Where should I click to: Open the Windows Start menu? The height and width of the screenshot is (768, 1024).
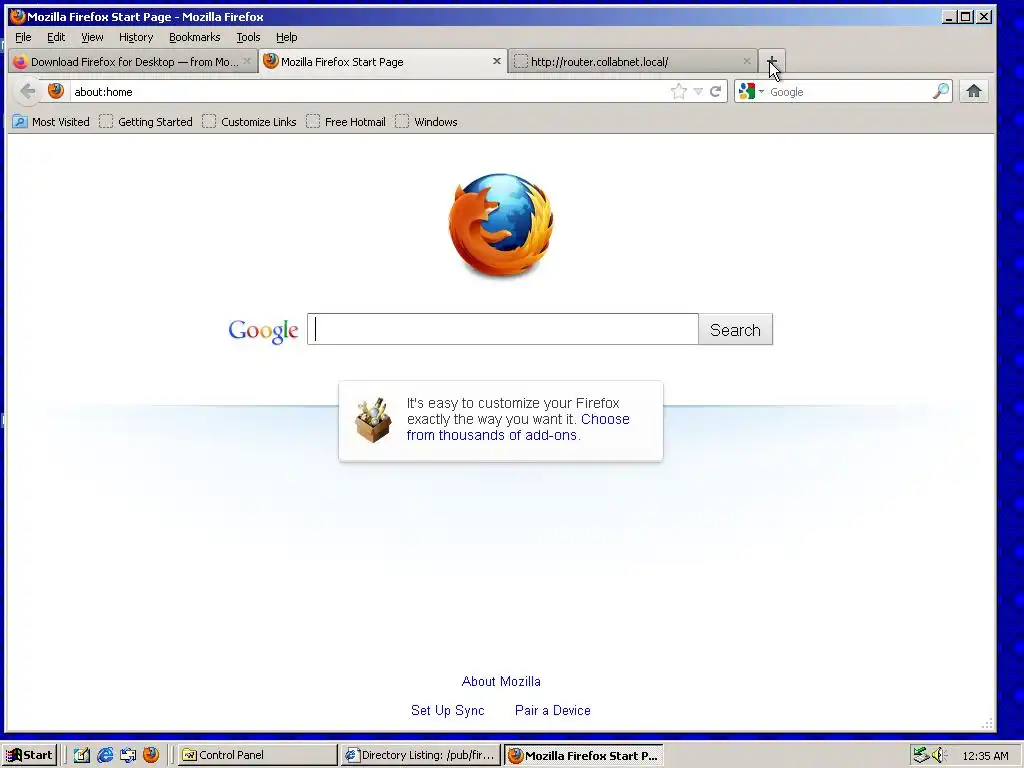pyautogui.click(x=29, y=755)
